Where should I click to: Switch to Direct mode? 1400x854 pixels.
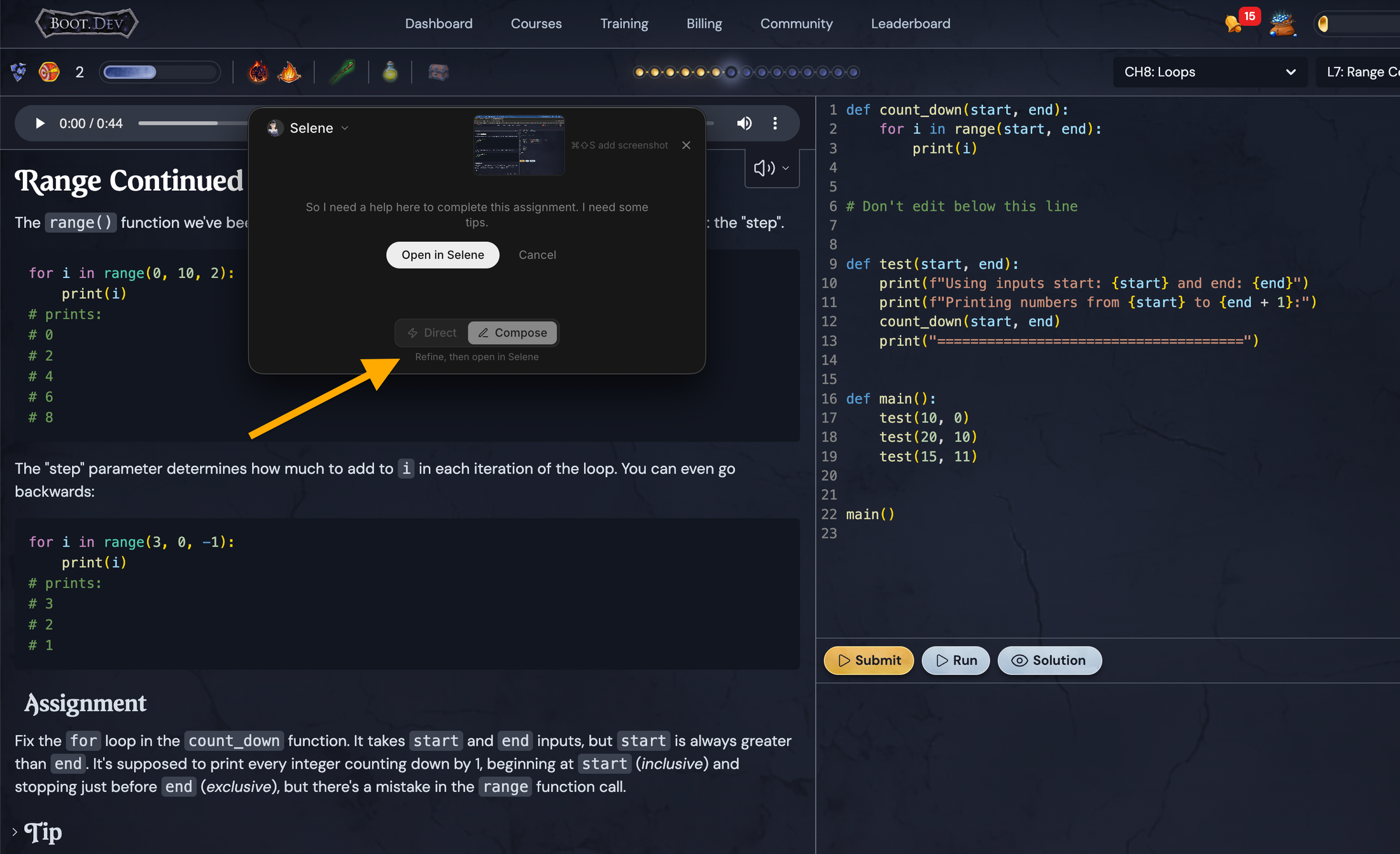coord(432,333)
